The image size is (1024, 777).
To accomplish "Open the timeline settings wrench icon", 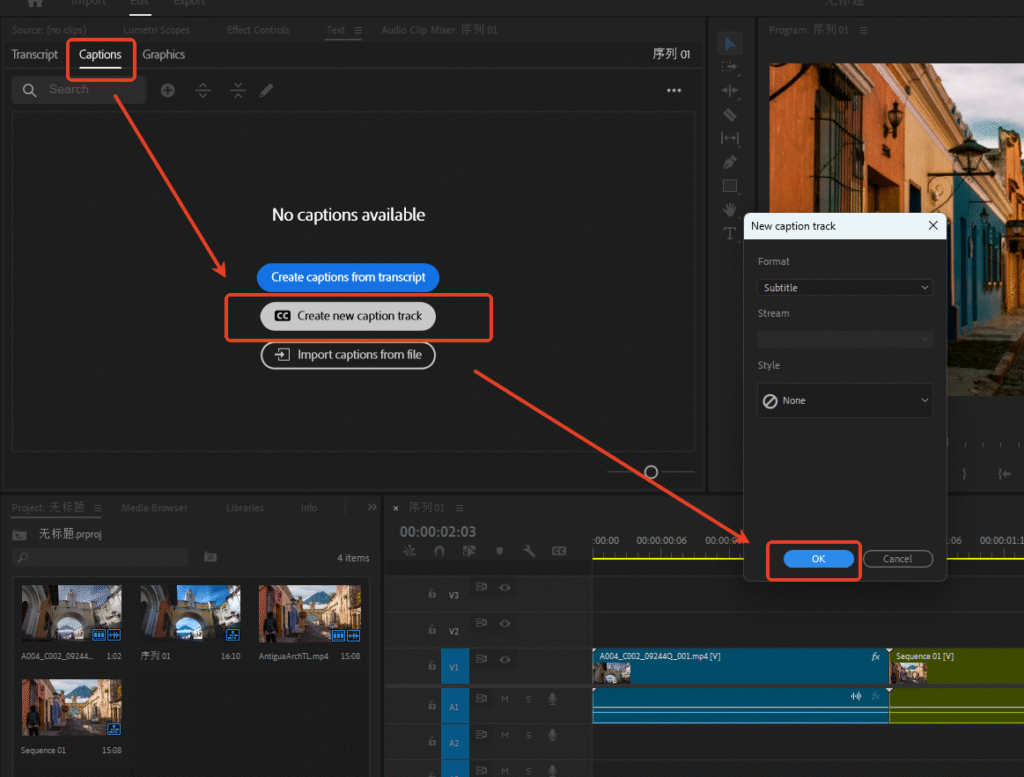I will coord(529,551).
